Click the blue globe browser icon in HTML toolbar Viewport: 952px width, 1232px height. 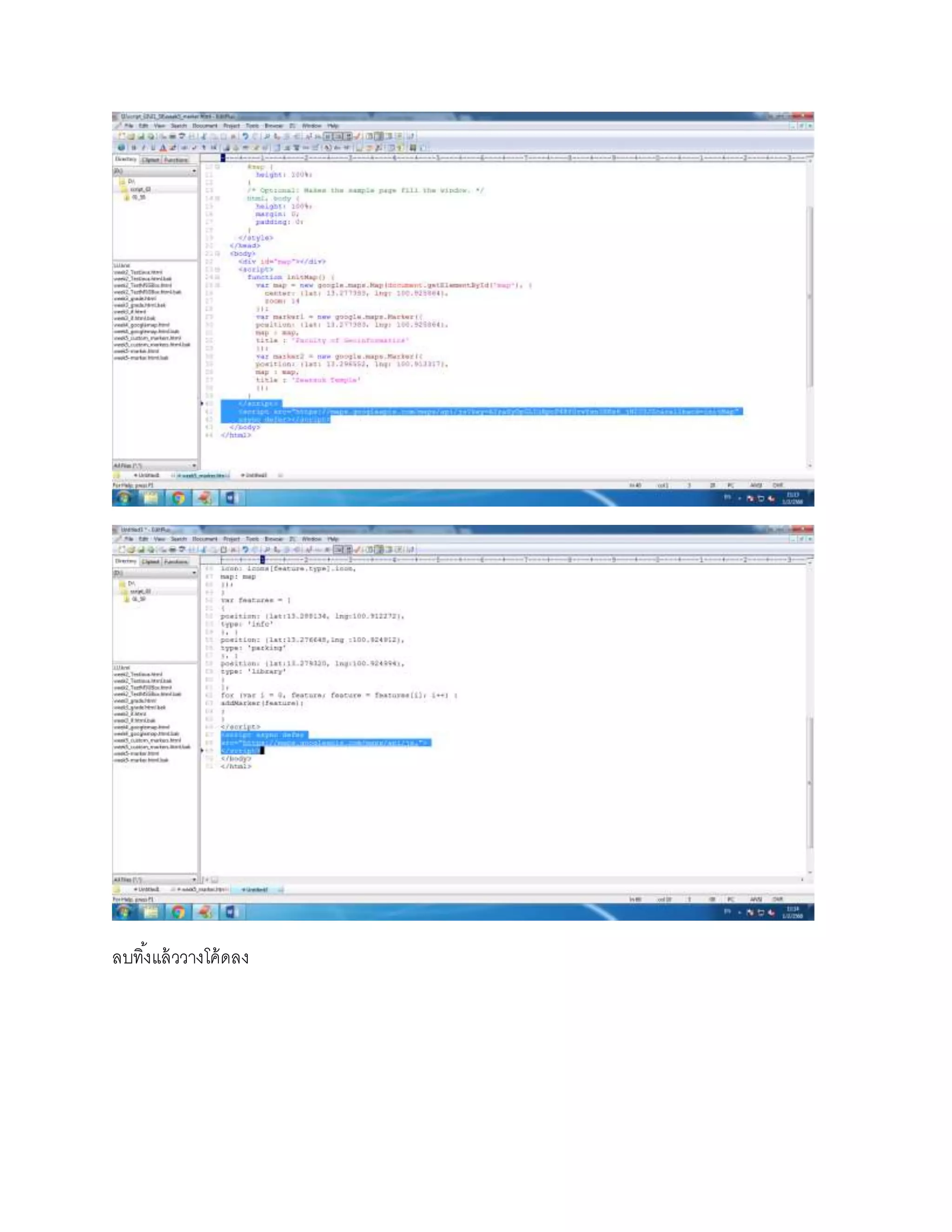[x=121, y=148]
